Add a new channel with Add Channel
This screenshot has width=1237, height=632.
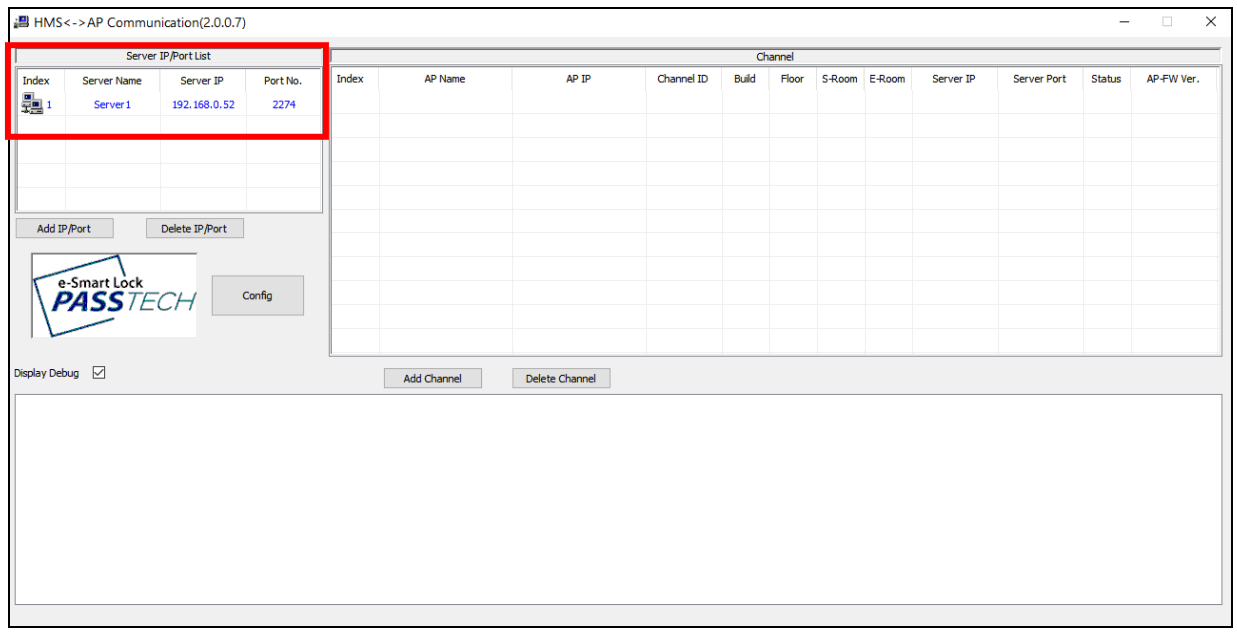(x=432, y=379)
